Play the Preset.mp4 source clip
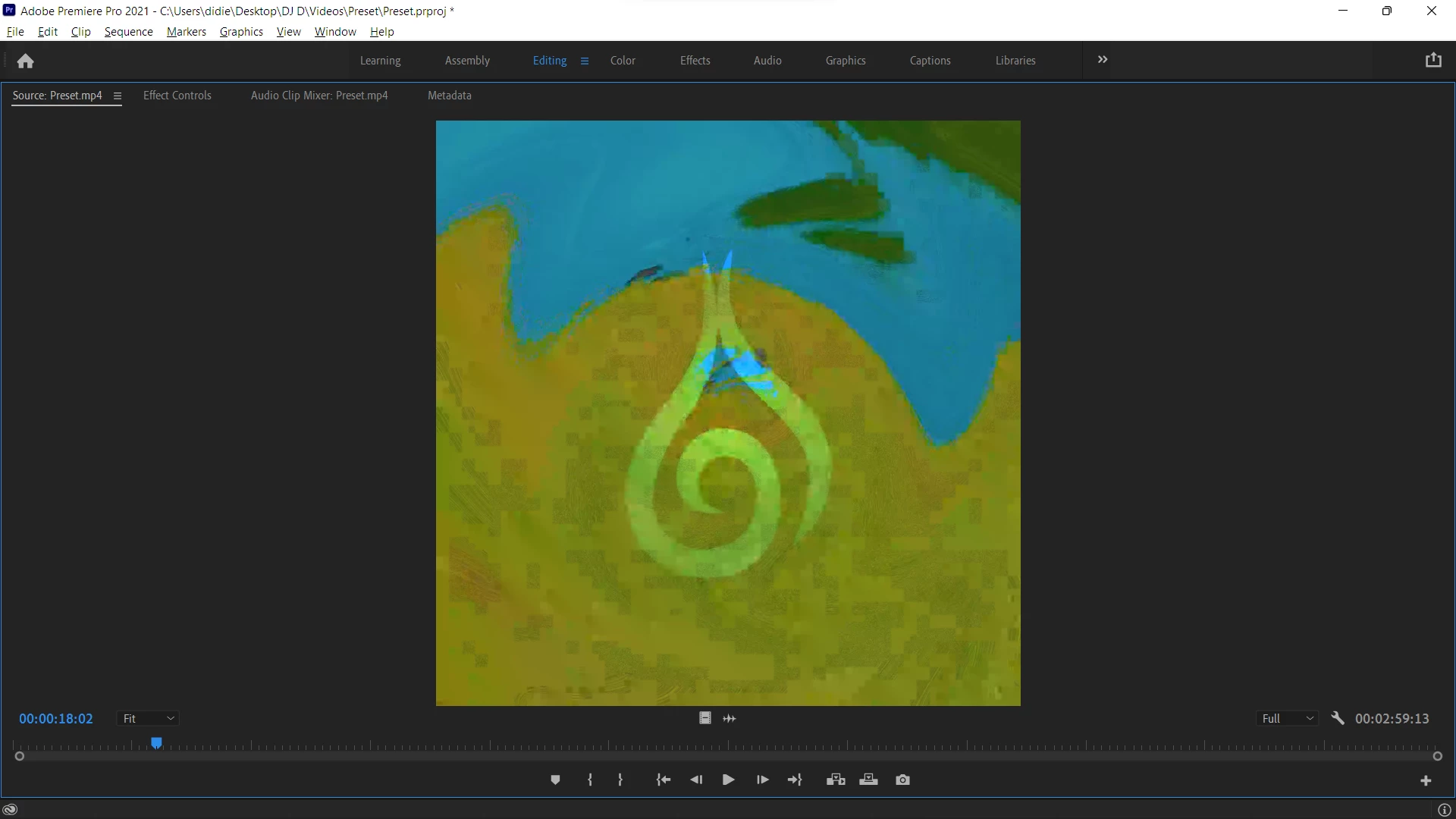Viewport: 1456px width, 819px height. (x=728, y=780)
